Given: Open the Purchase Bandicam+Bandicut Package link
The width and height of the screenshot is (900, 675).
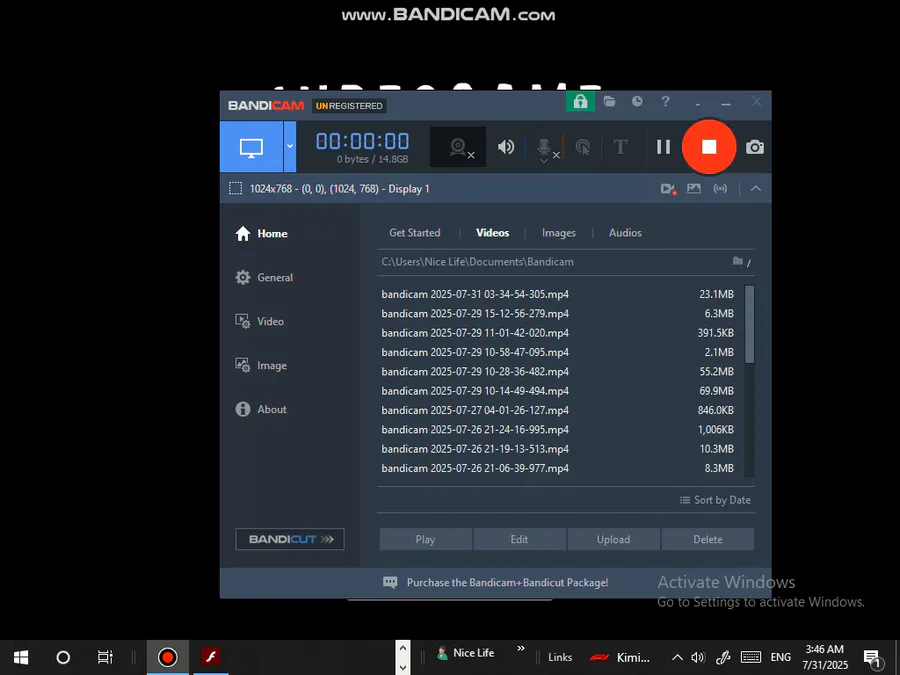Looking at the screenshot, I should coord(507,583).
